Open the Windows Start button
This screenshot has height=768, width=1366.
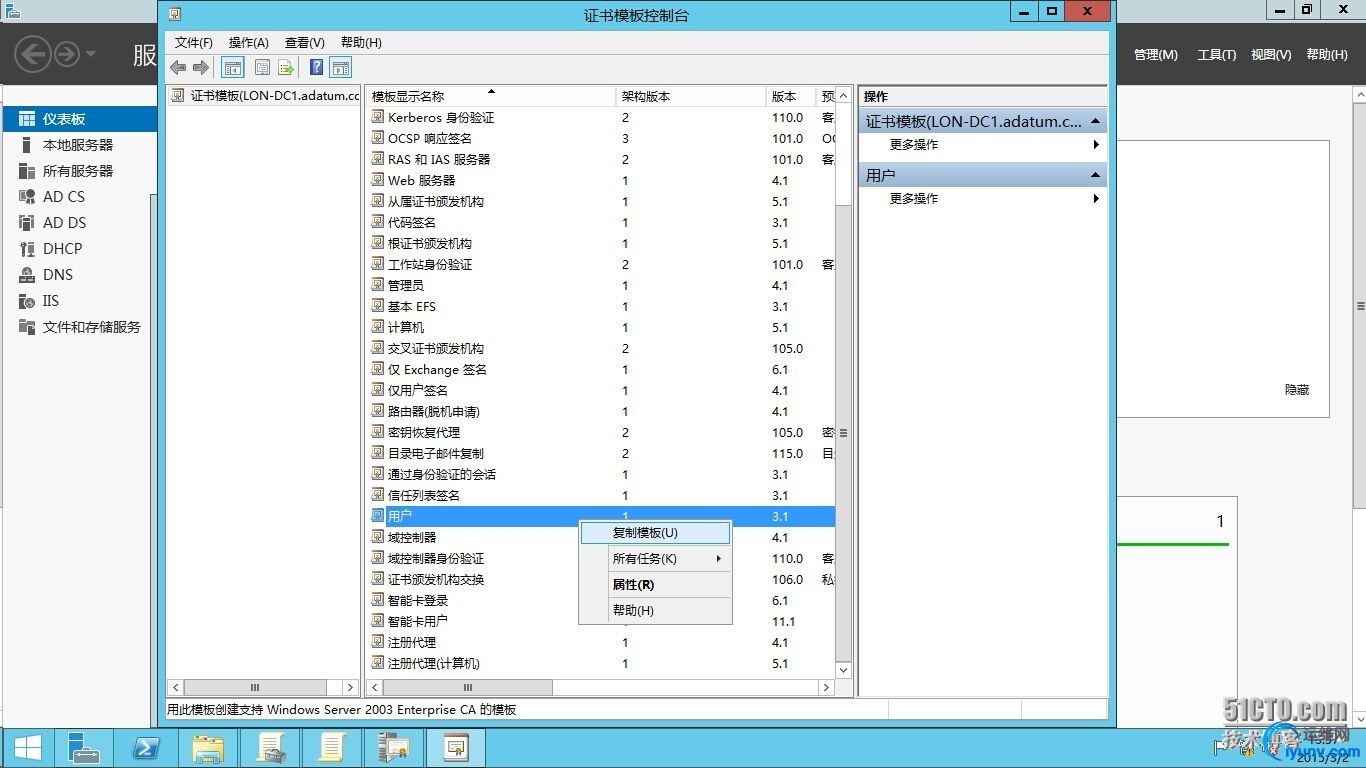[x=28, y=748]
